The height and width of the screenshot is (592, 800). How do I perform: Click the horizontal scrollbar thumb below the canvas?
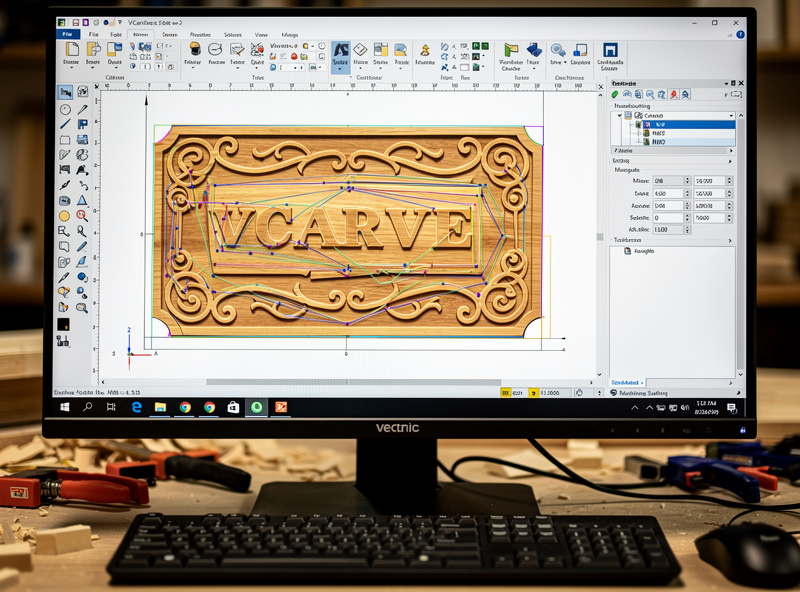pyautogui.click(x=353, y=382)
